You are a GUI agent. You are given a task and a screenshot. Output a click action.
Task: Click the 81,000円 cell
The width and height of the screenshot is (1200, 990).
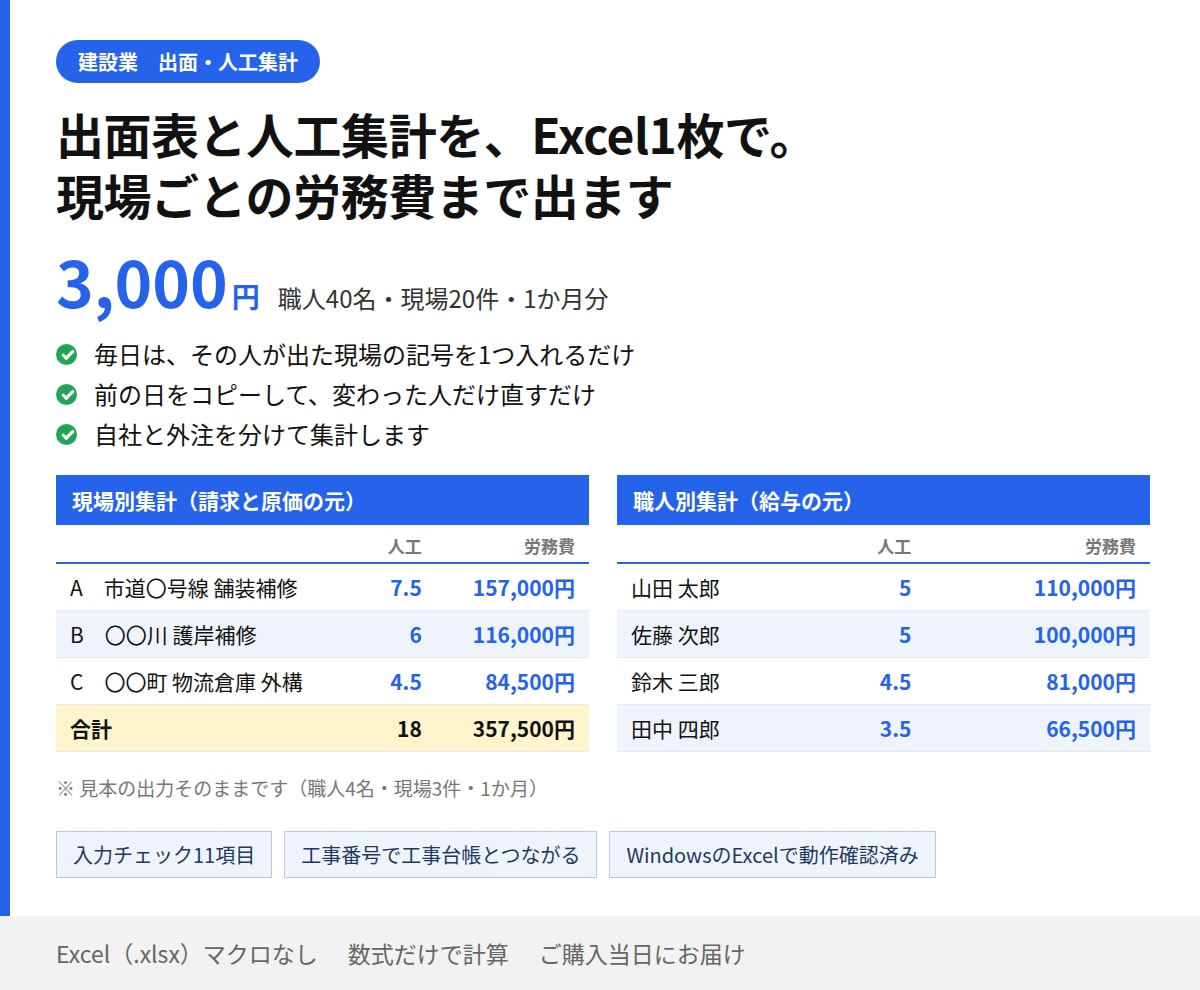click(1091, 682)
